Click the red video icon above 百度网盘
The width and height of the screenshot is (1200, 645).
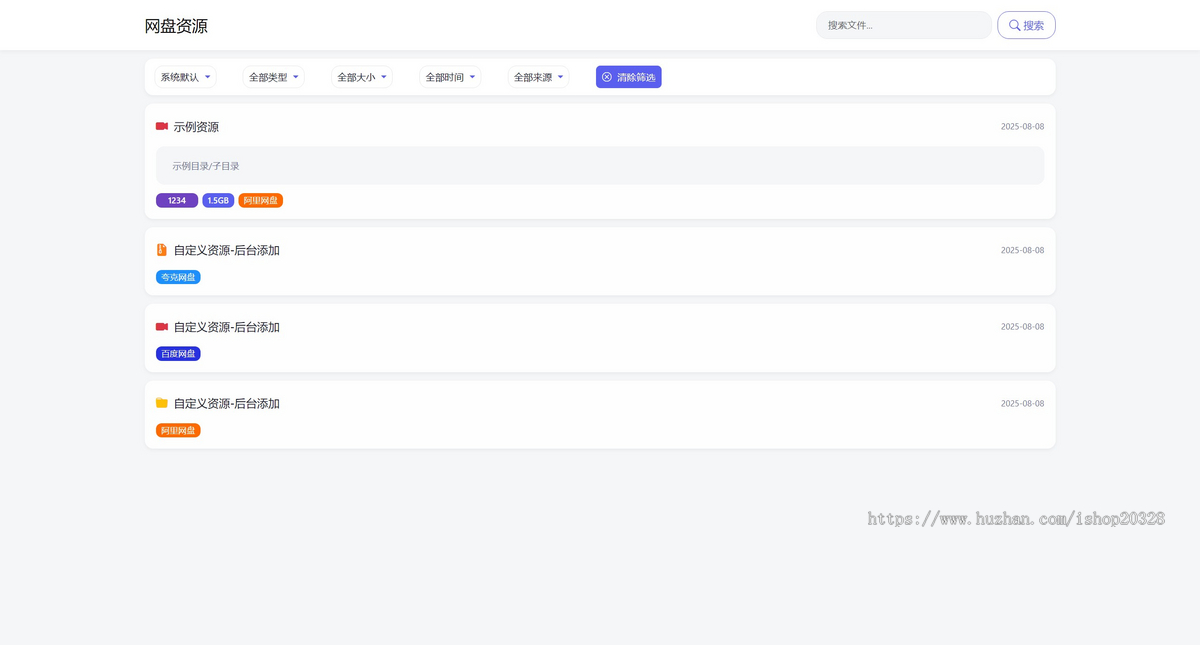tap(162, 326)
